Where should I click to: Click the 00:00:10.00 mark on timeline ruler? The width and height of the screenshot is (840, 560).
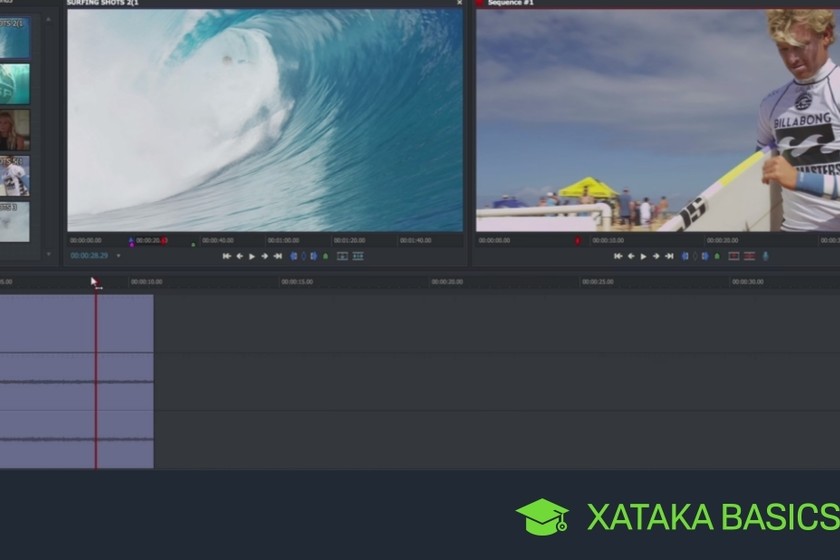point(146,282)
